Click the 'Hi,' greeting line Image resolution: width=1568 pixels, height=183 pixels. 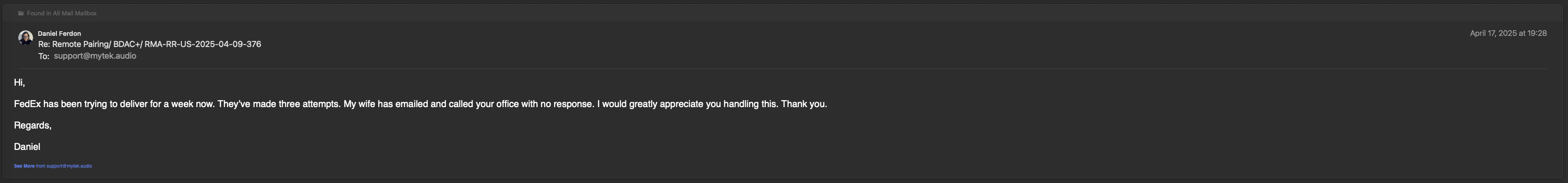click(20, 83)
